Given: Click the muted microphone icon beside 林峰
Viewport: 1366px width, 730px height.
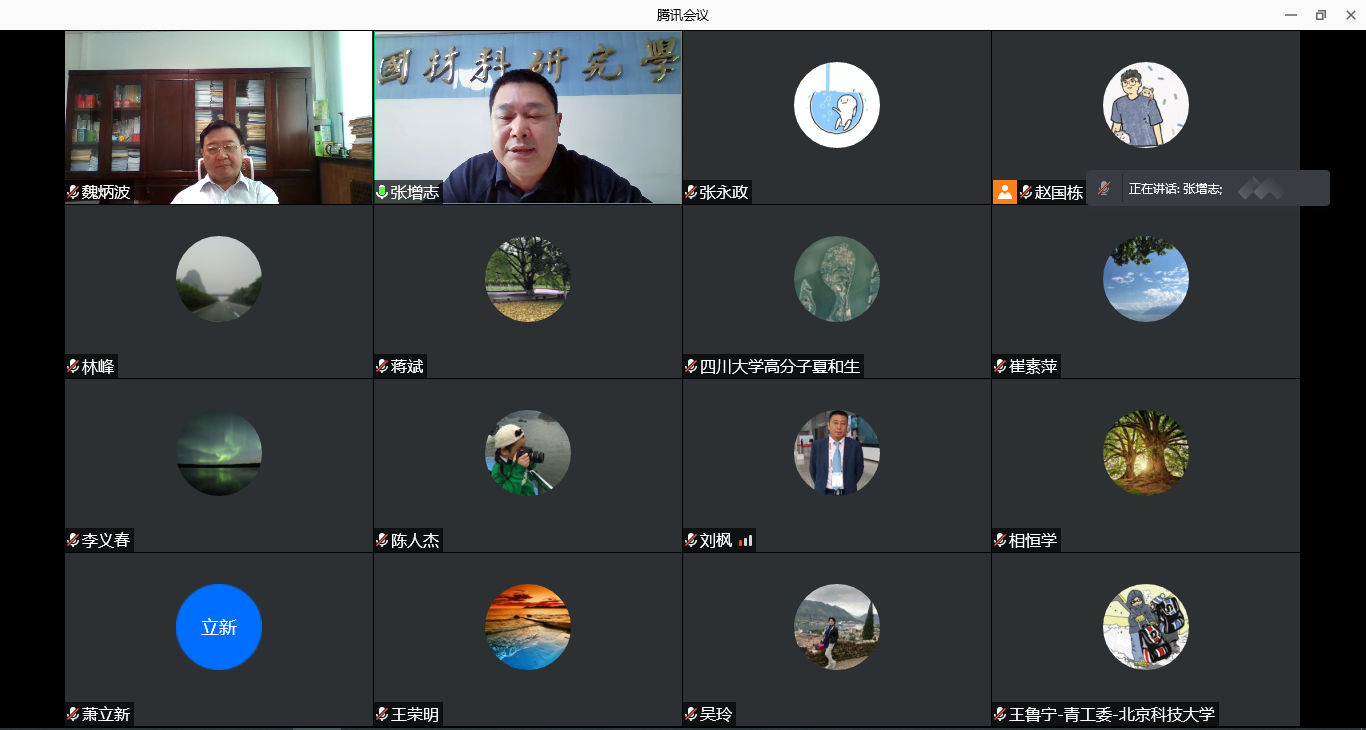Looking at the screenshot, I should tap(73, 367).
